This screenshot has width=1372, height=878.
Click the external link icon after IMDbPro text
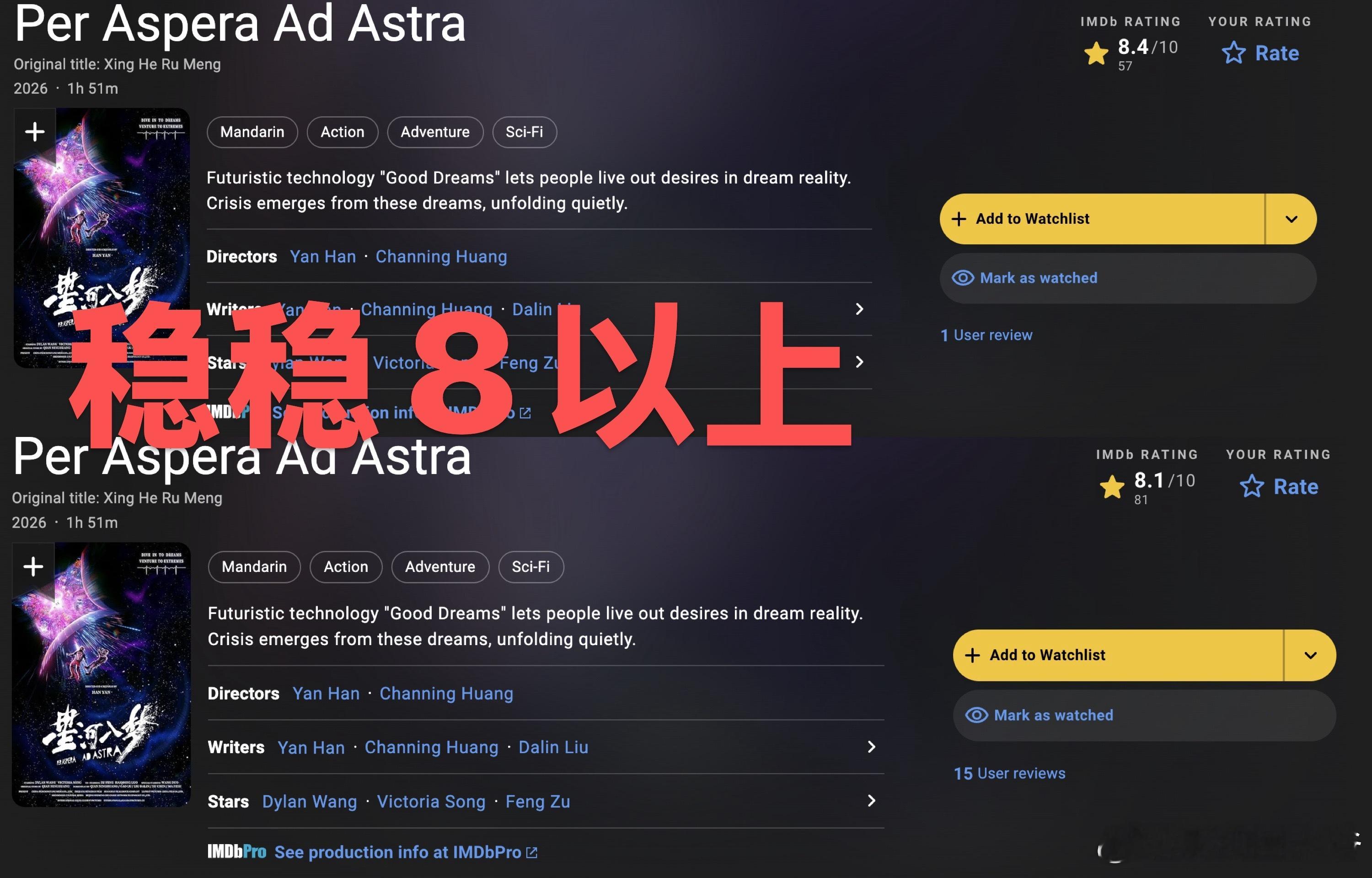531,852
